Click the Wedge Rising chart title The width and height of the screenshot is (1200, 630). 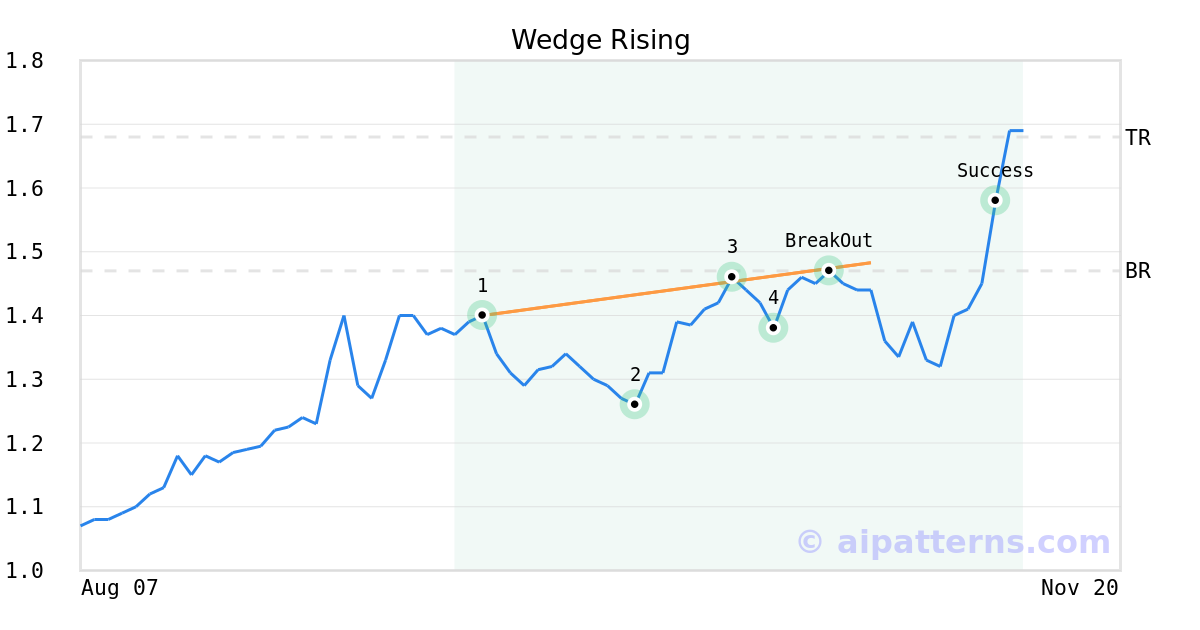600,40
